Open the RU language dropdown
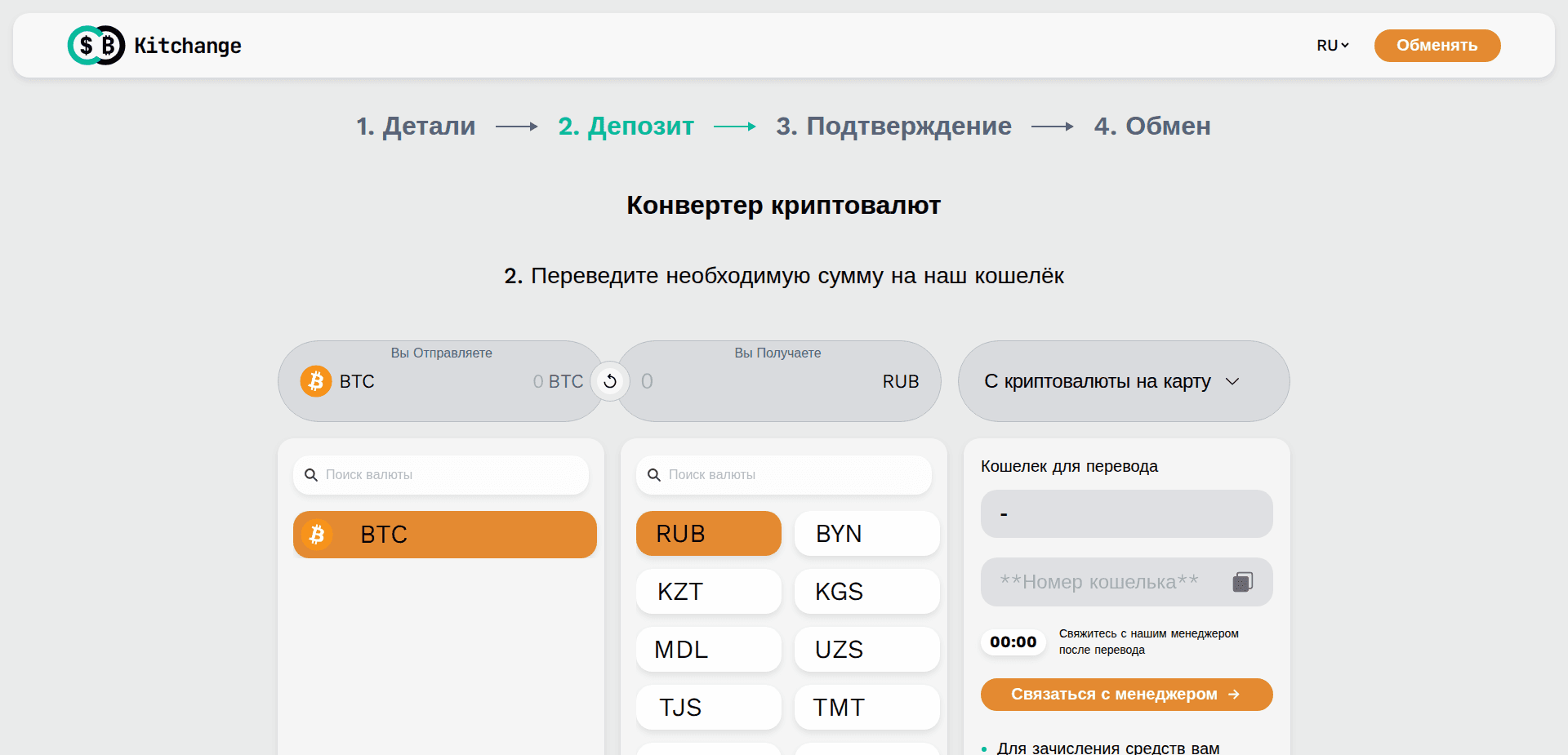1568x755 pixels. pos(1331,45)
